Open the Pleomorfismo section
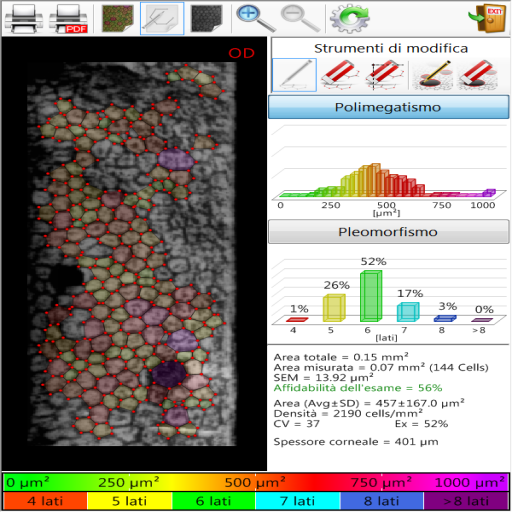The image size is (512, 512). coord(389,232)
